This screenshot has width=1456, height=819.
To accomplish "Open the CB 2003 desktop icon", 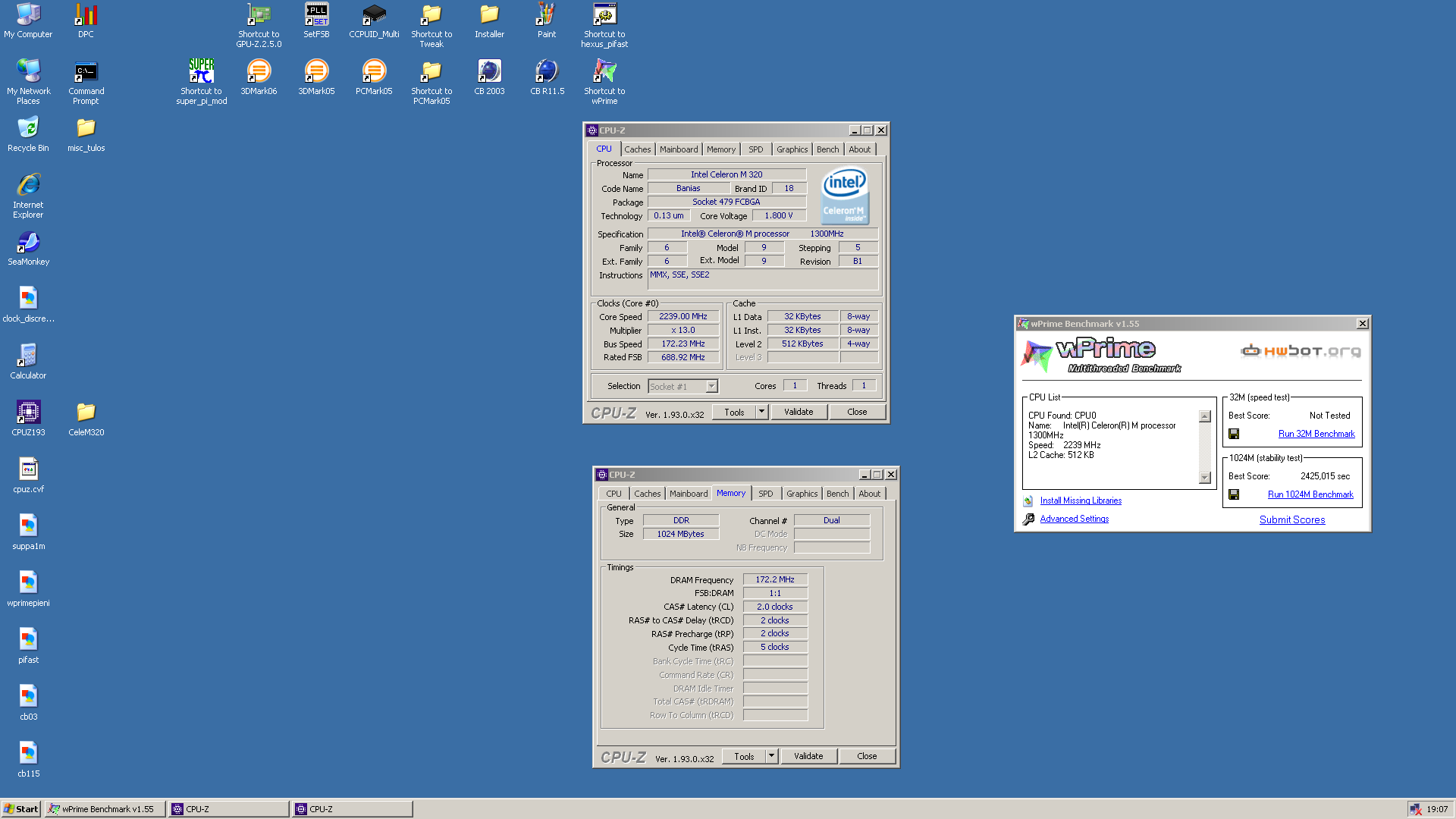I will pos(489,77).
